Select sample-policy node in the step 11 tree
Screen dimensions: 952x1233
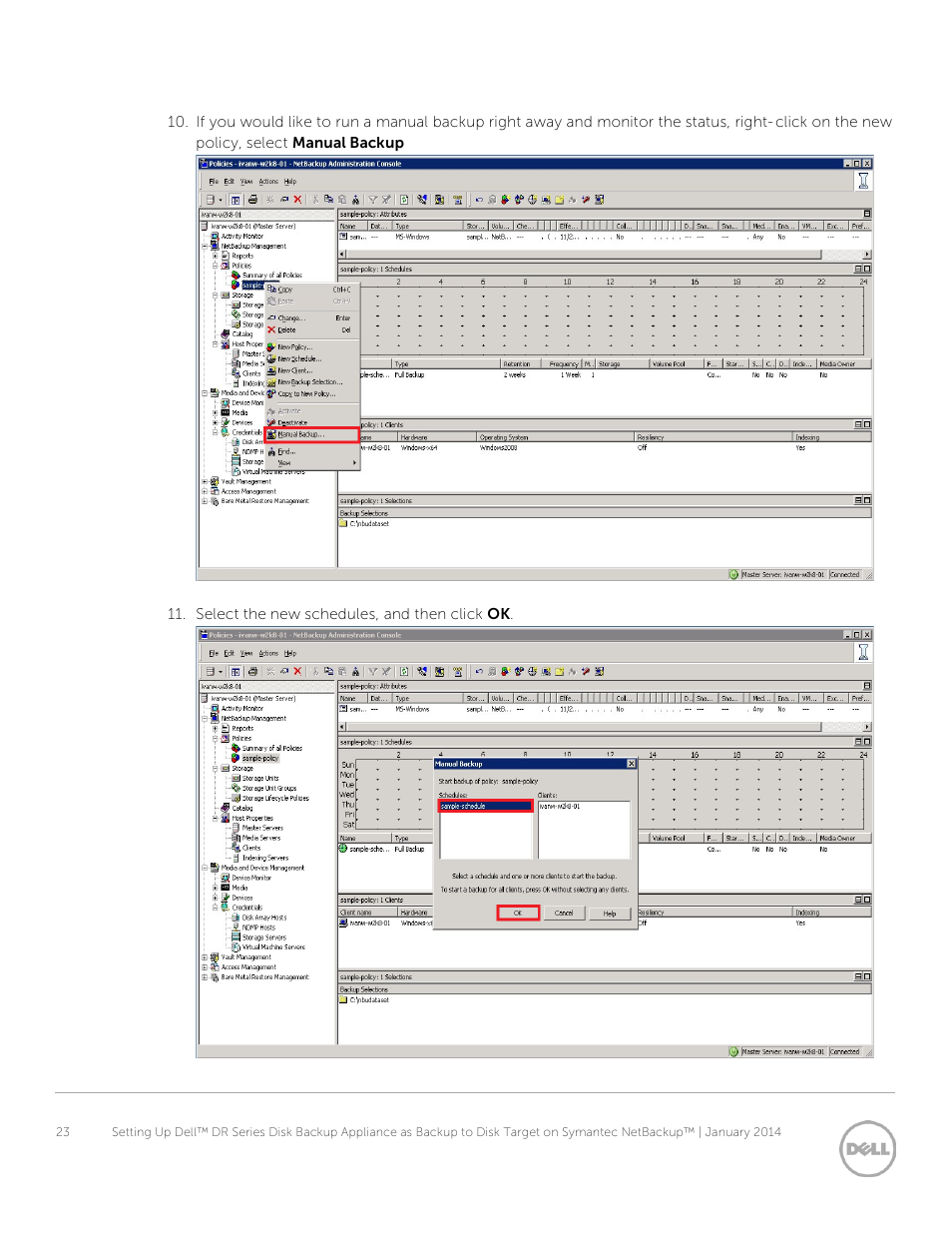click(x=260, y=758)
